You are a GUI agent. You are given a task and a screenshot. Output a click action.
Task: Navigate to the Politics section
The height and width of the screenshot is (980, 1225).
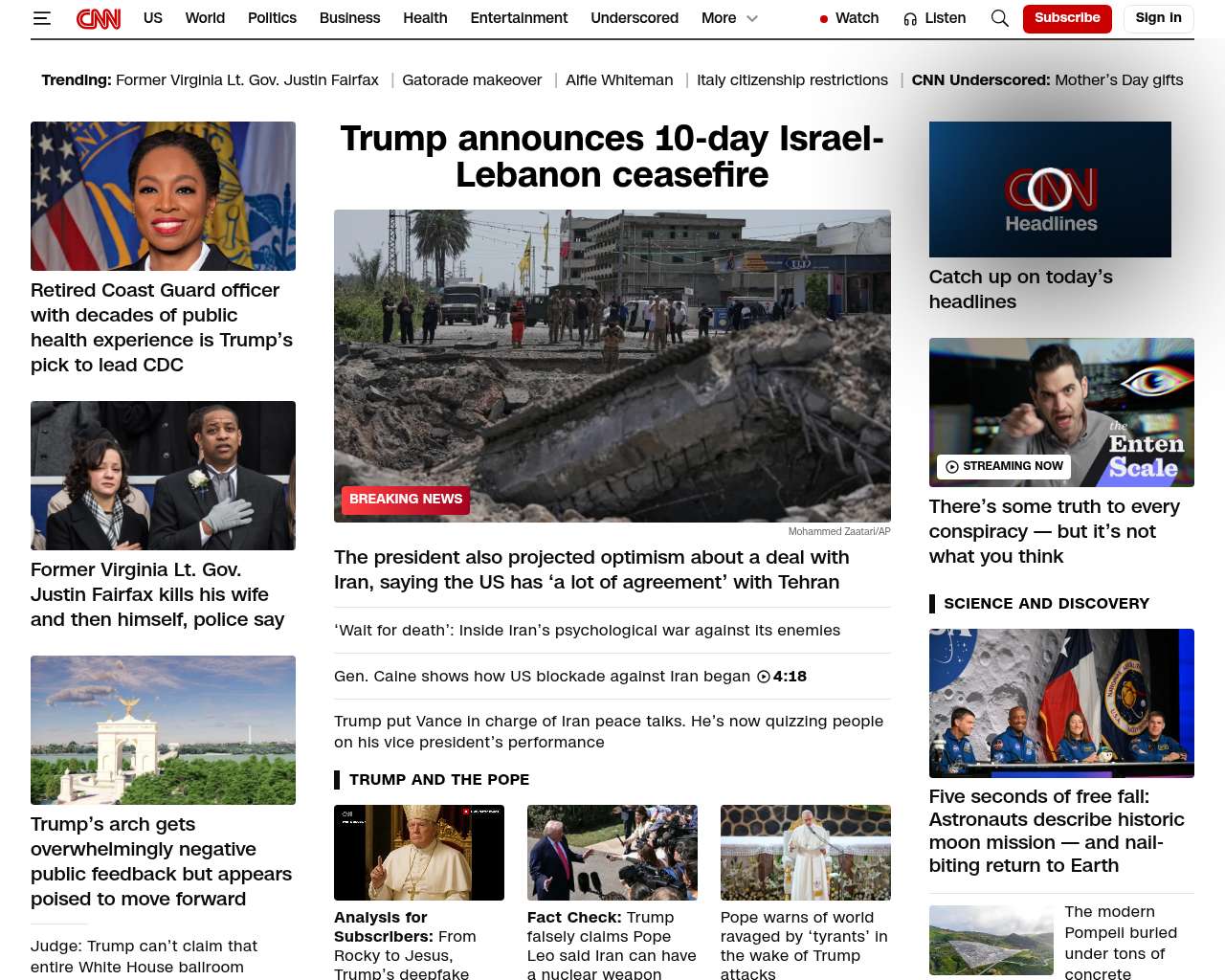pos(272,18)
